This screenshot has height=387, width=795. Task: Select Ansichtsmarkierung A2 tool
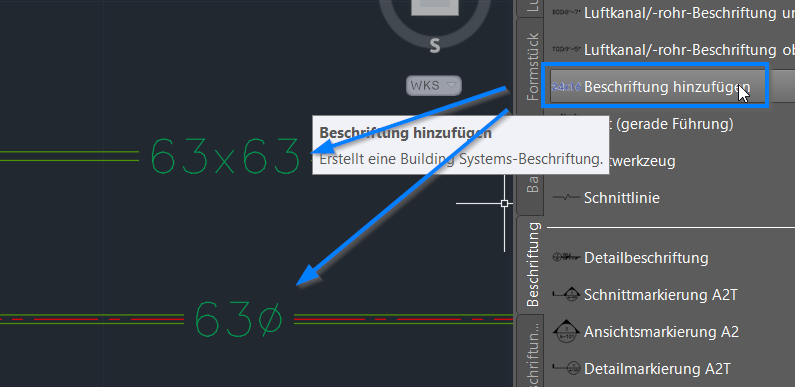[661, 332]
